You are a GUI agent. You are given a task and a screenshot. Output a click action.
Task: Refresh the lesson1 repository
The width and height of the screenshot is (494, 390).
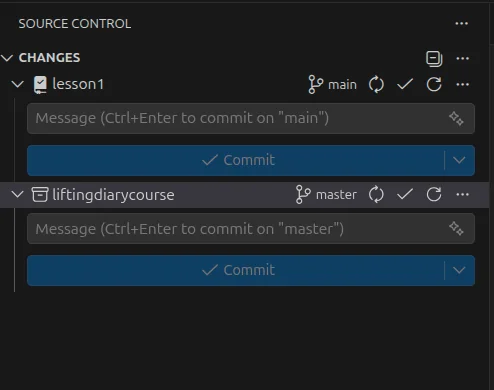click(x=434, y=84)
